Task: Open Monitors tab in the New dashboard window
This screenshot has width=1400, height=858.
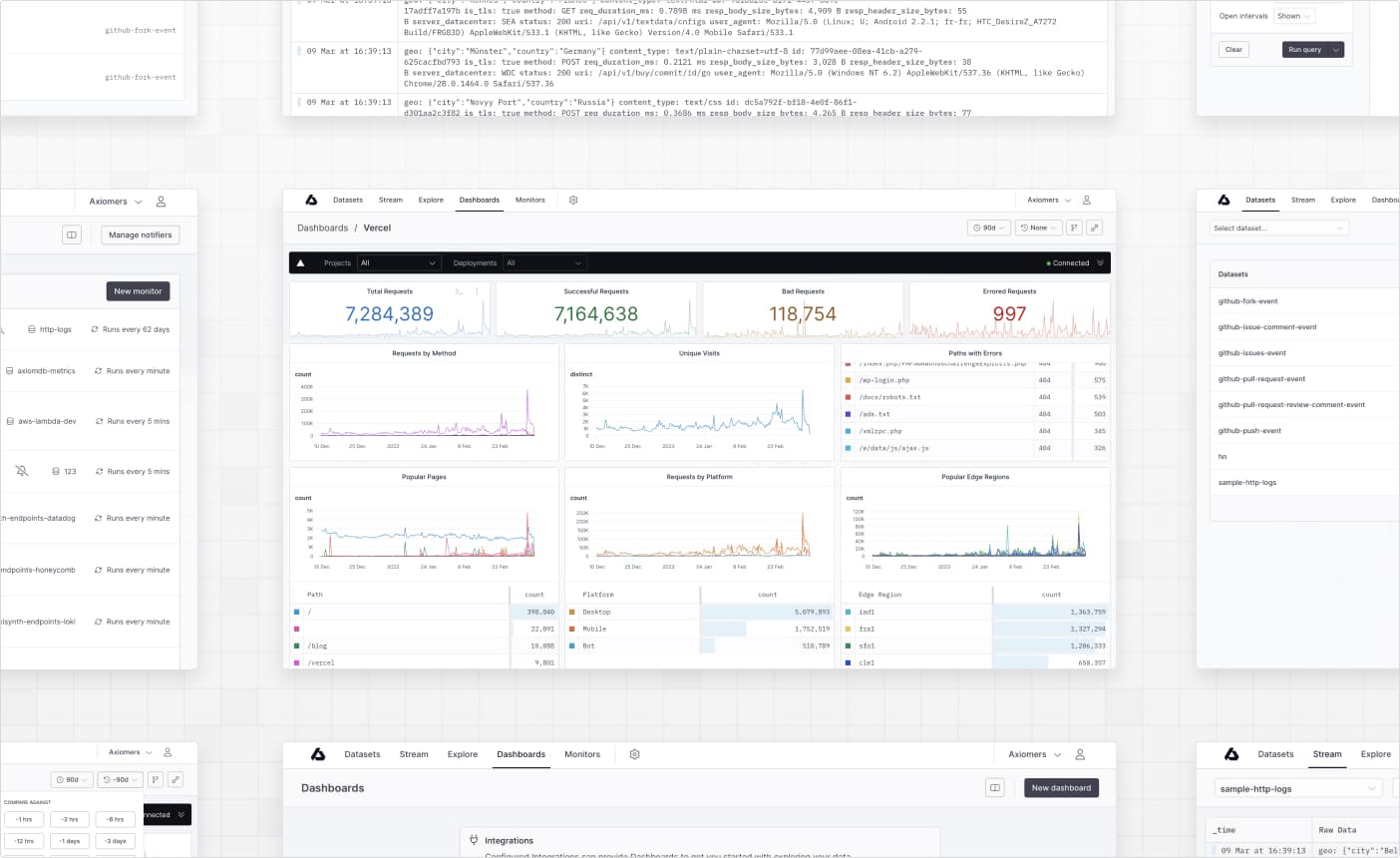Action: coord(582,754)
